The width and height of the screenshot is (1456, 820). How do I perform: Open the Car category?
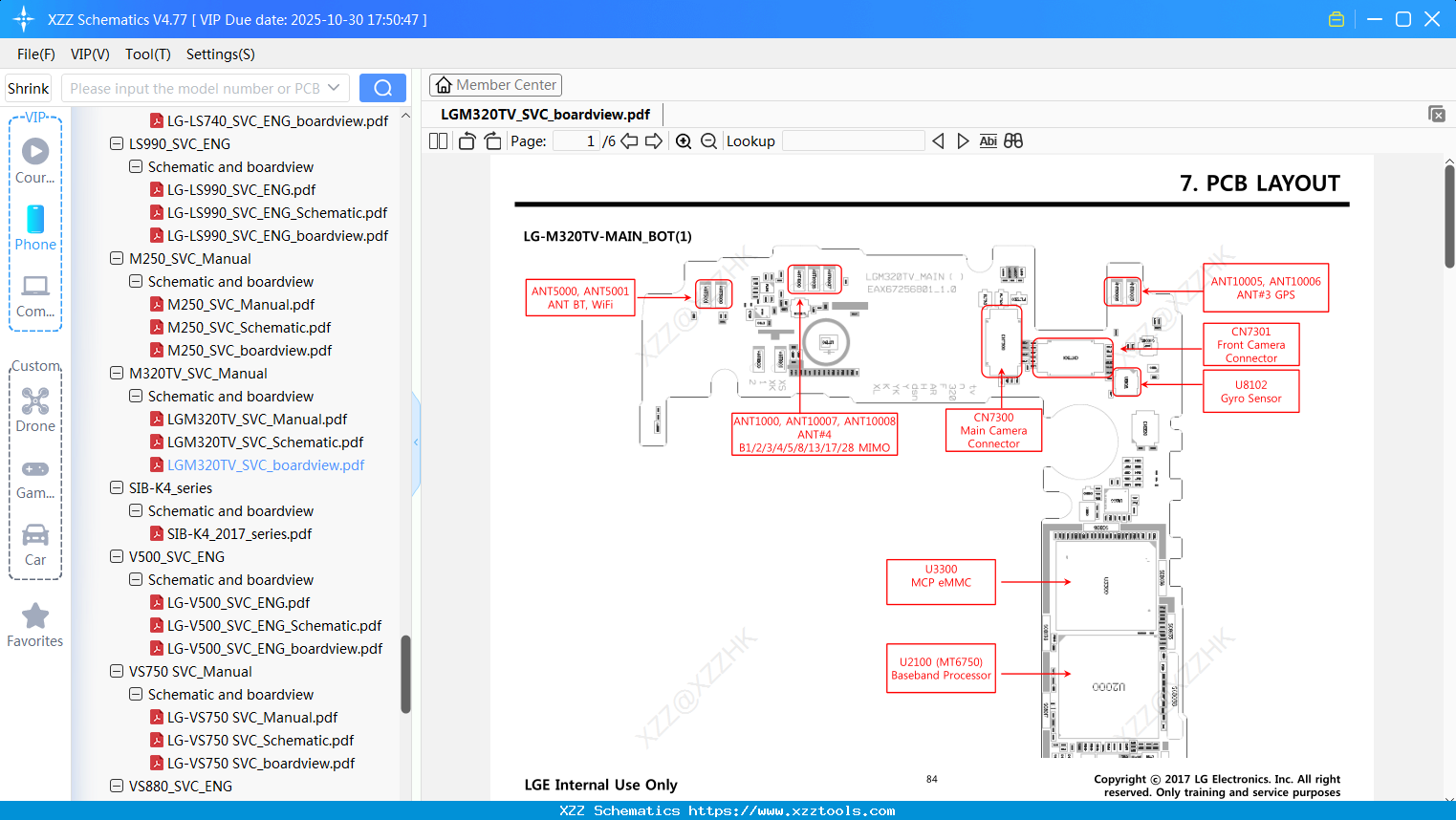[x=35, y=545]
